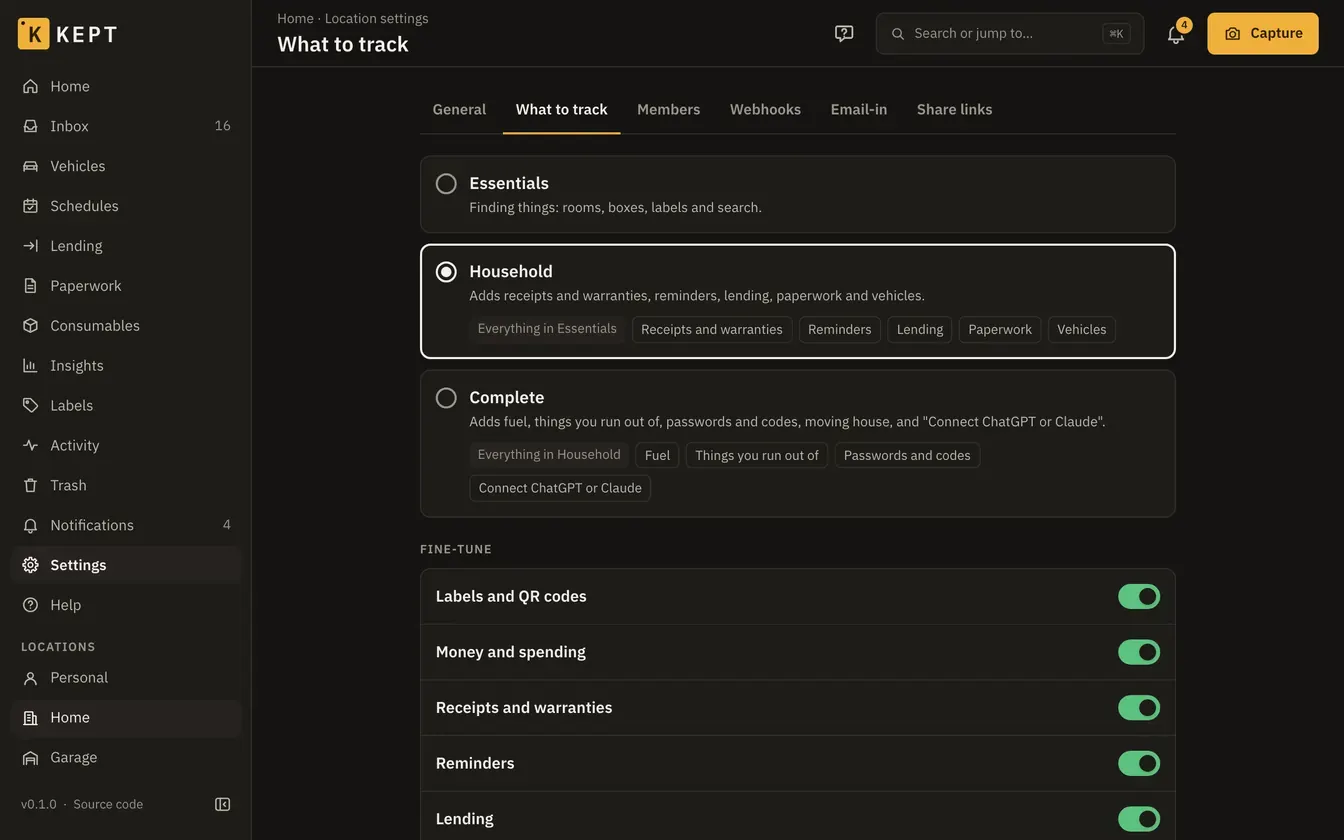Open the Lending arrow icon
The height and width of the screenshot is (840, 1344).
coord(30,246)
